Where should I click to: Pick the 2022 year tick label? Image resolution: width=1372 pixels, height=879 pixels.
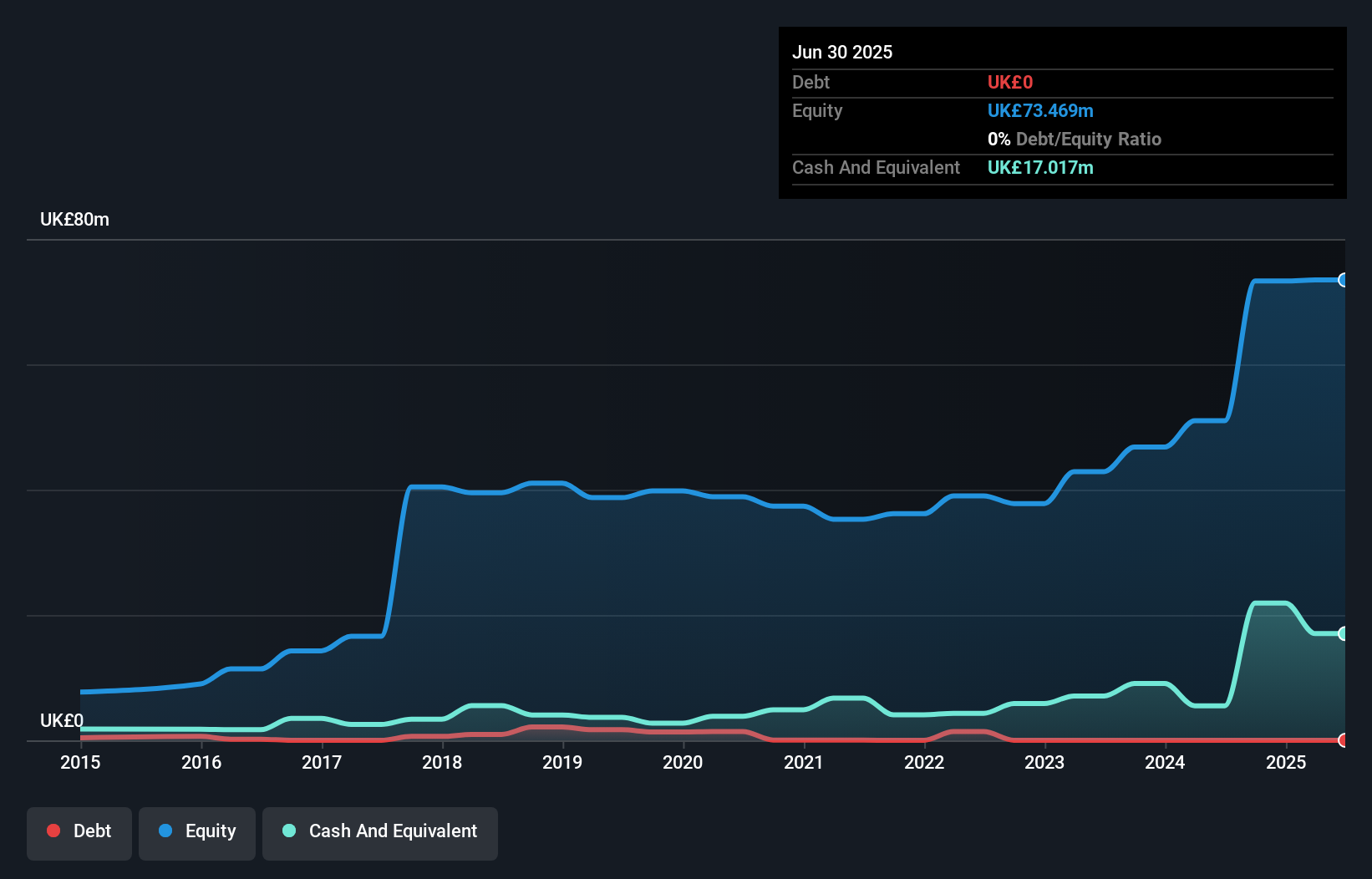pyautogui.click(x=924, y=762)
